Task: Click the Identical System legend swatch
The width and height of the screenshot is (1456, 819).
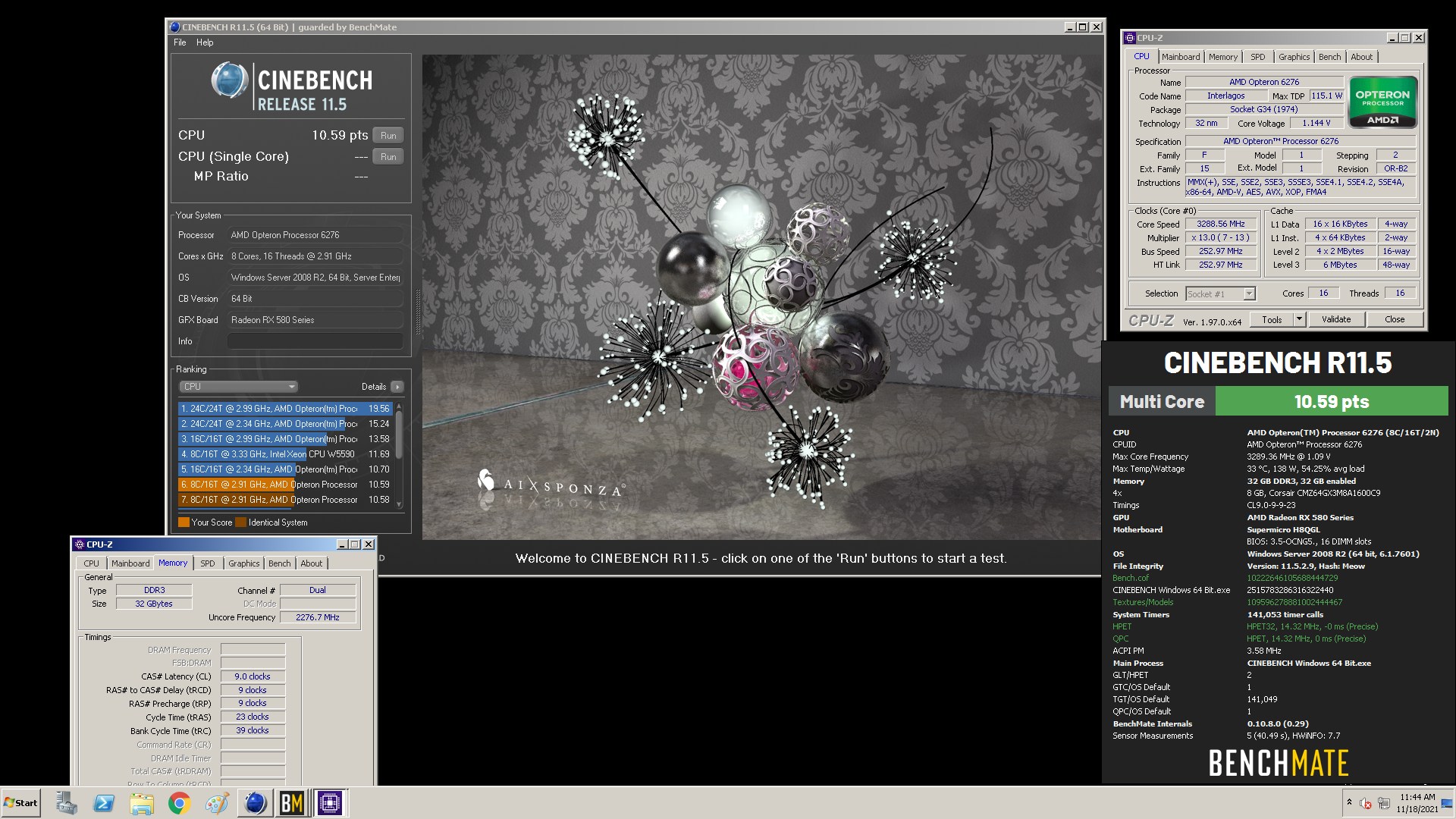Action: click(240, 522)
